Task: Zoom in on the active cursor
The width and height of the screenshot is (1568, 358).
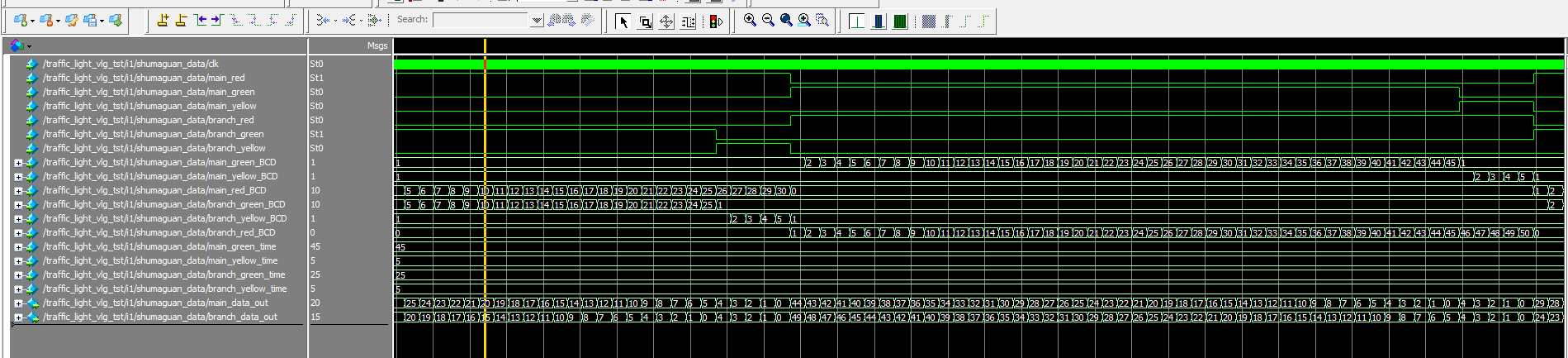Action: (x=804, y=20)
